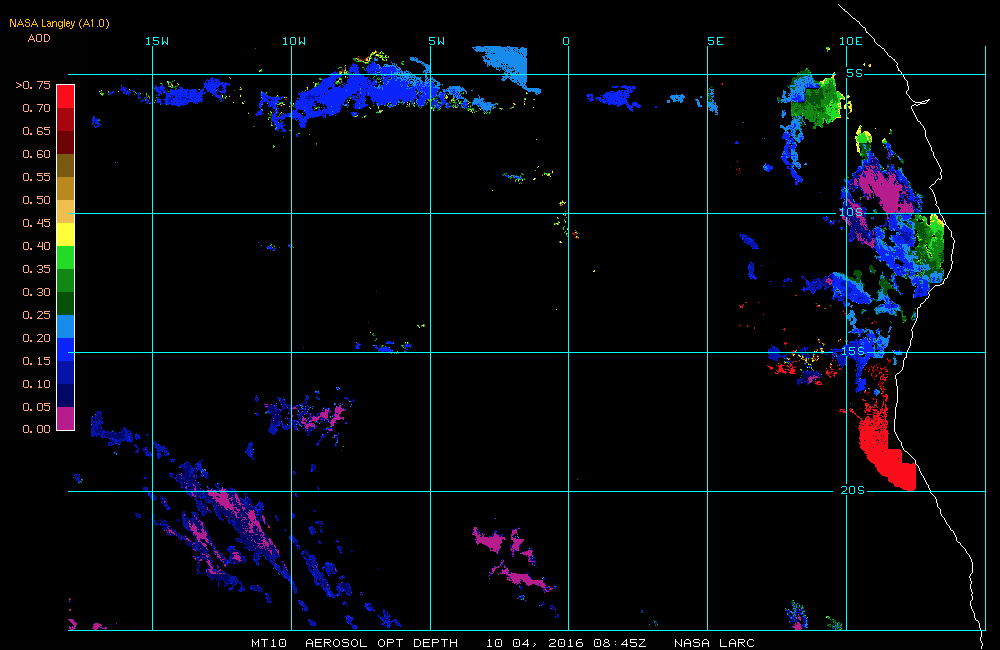This screenshot has width=1000, height=650.
Task: Select the light blue swatch between 0.25 and 0.20
Action: point(66,326)
